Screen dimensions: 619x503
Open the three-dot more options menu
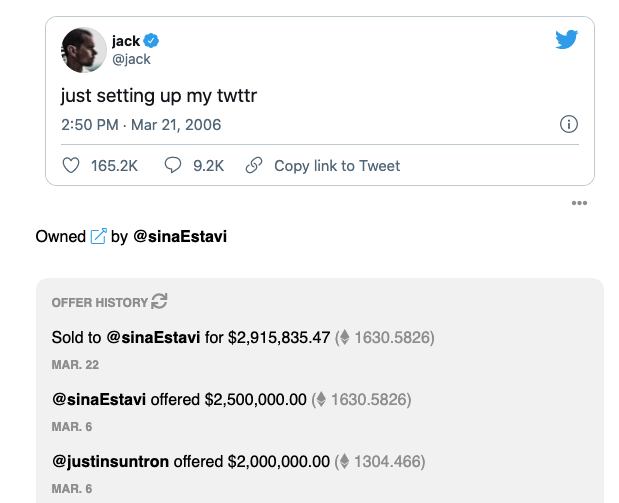pos(579,204)
